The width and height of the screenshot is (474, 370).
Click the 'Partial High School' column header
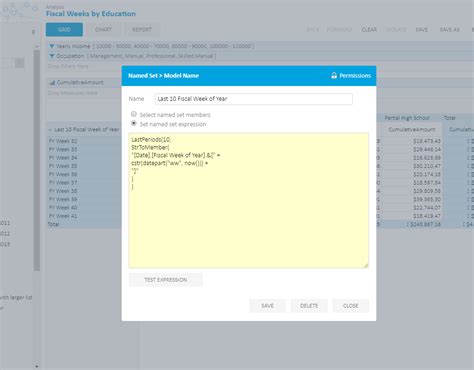(407, 118)
